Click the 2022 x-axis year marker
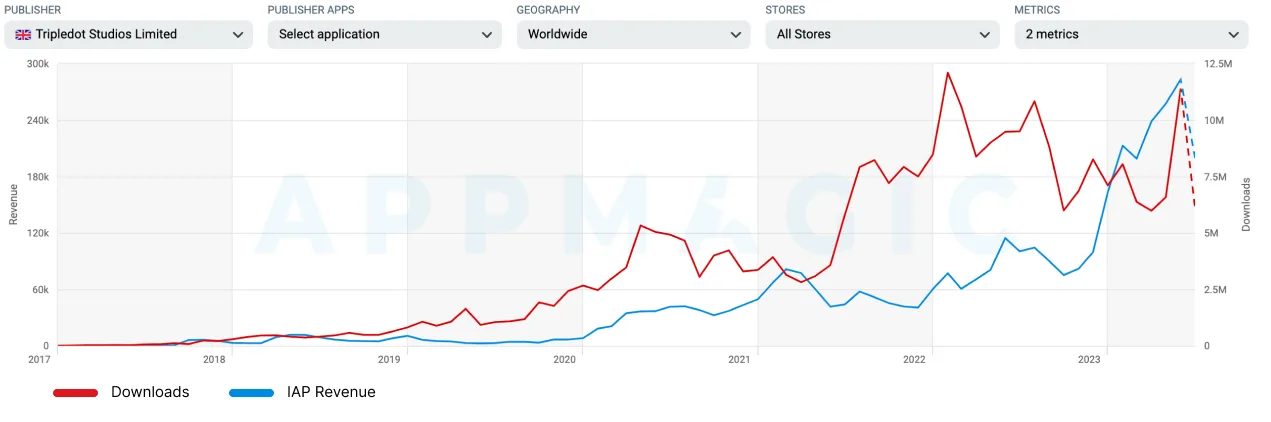1271x422 pixels. 913,358
